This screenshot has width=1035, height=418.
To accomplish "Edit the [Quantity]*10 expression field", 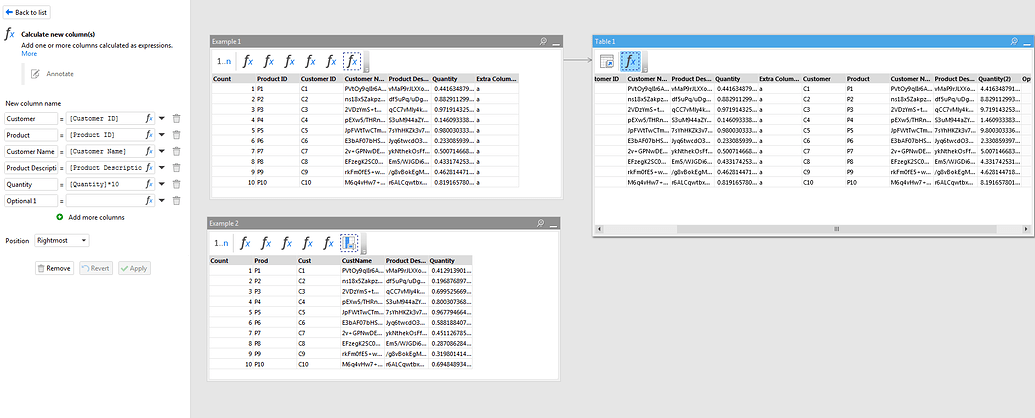I will tap(106, 184).
